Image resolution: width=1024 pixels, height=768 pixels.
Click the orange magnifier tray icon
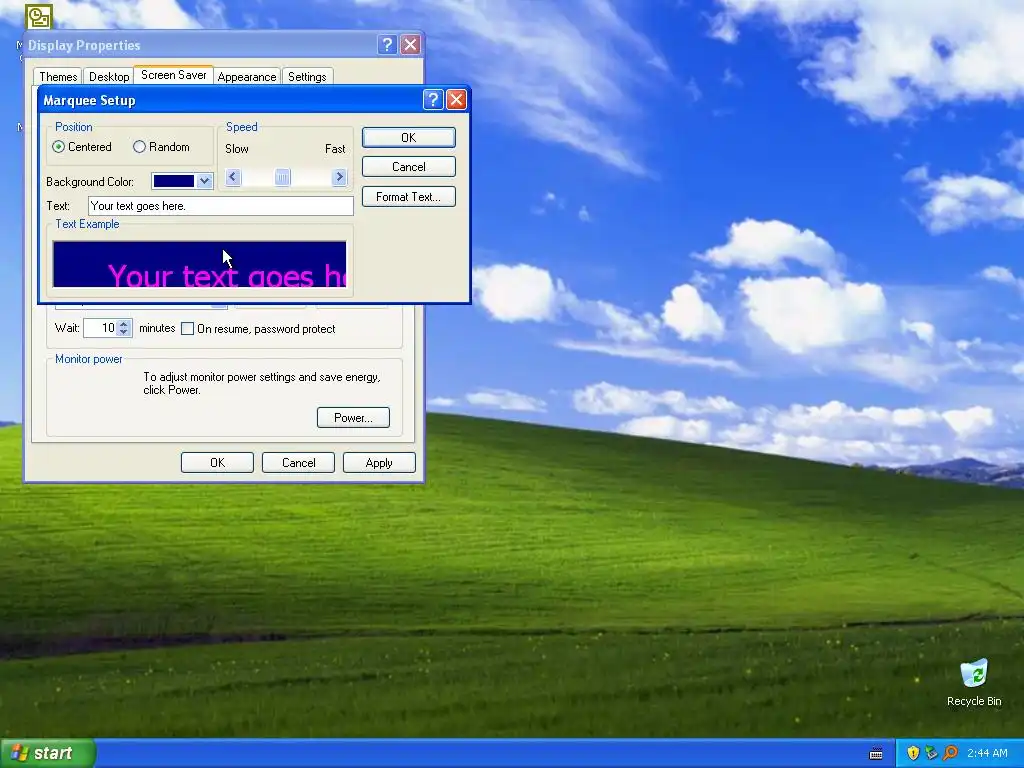[950, 753]
